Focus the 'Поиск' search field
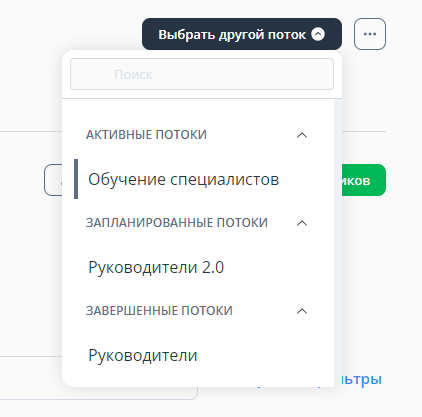422x417 pixels. click(x=202, y=74)
